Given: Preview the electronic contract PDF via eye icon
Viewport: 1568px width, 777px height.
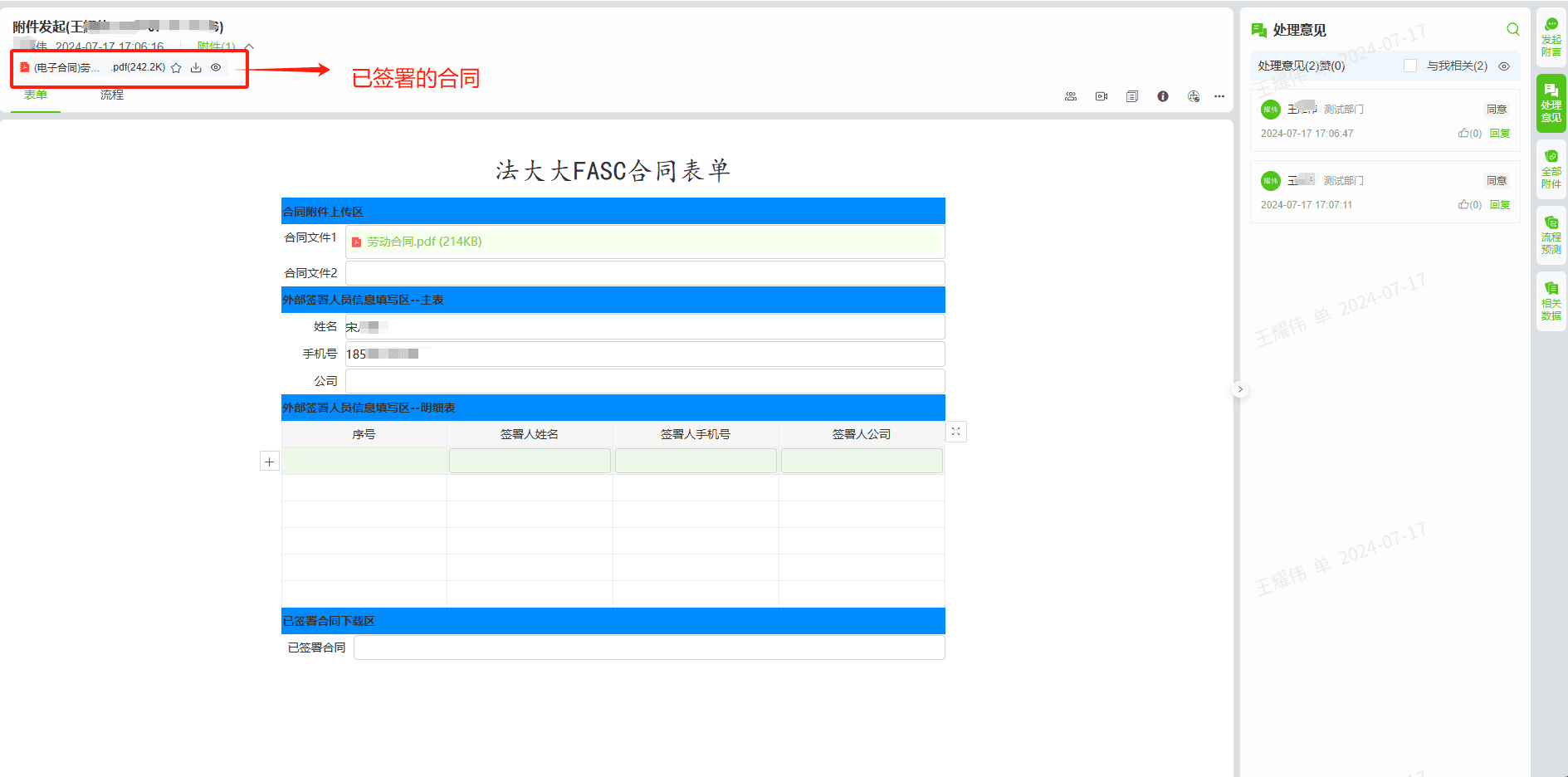Looking at the screenshot, I should (x=216, y=68).
